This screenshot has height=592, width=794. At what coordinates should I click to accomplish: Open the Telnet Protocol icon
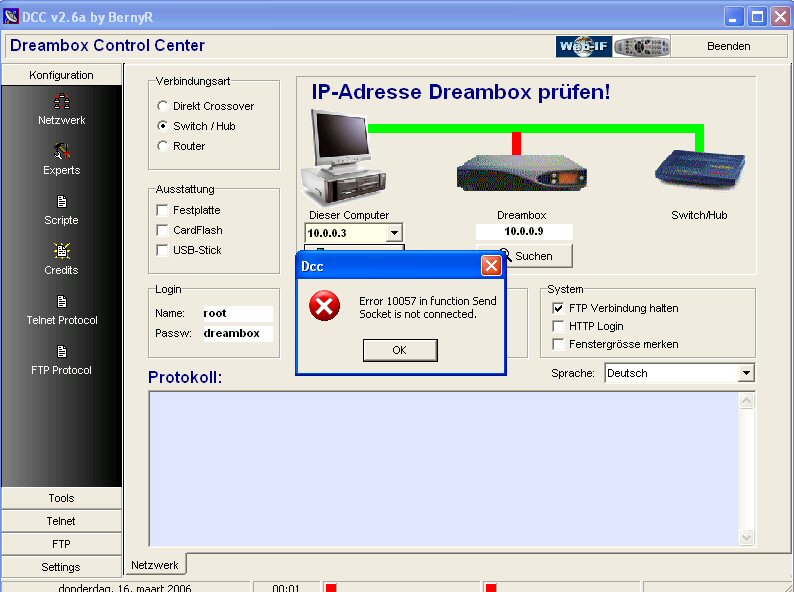pos(62,302)
